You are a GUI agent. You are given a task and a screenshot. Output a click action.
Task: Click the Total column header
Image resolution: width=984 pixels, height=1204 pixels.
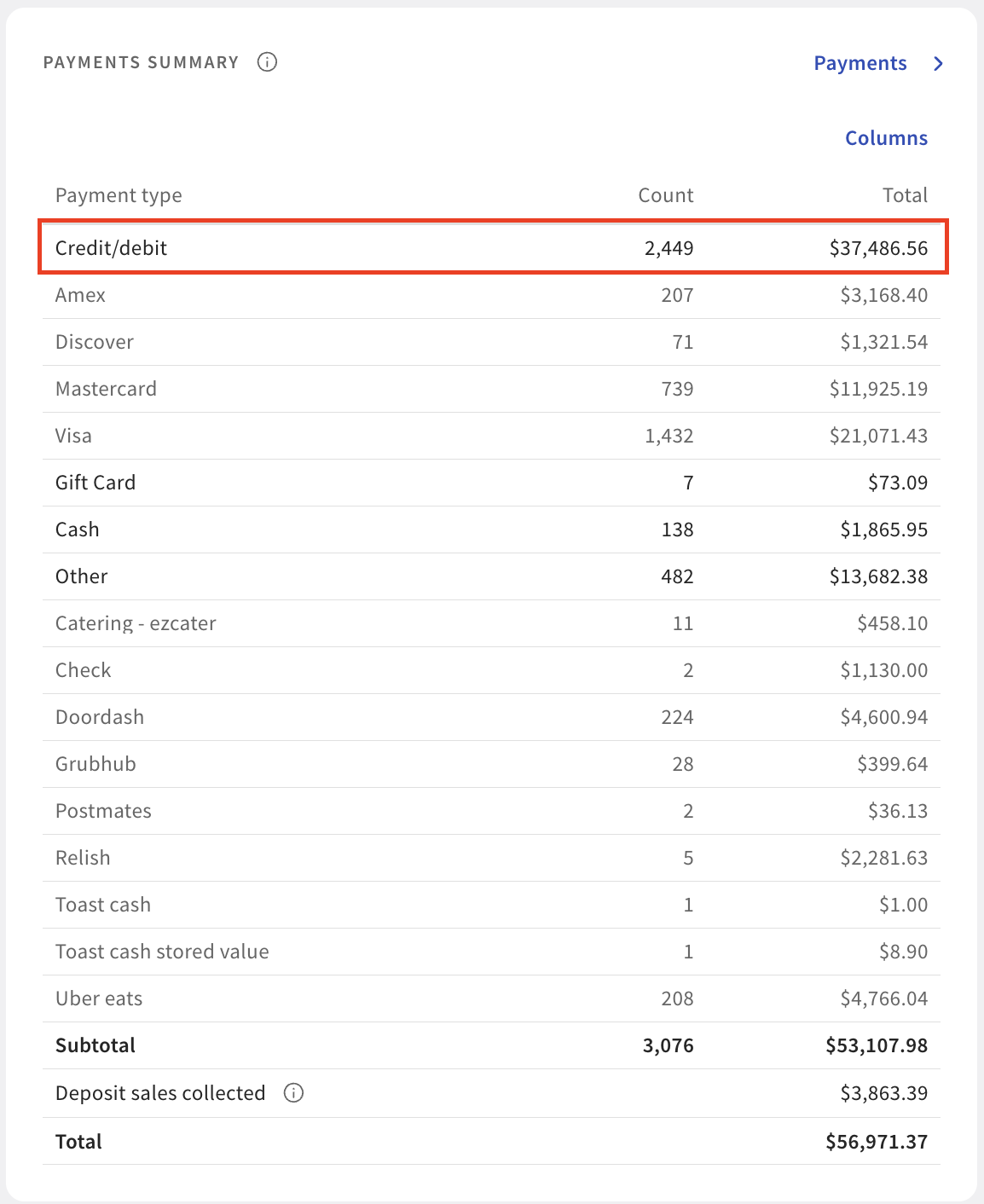[905, 195]
